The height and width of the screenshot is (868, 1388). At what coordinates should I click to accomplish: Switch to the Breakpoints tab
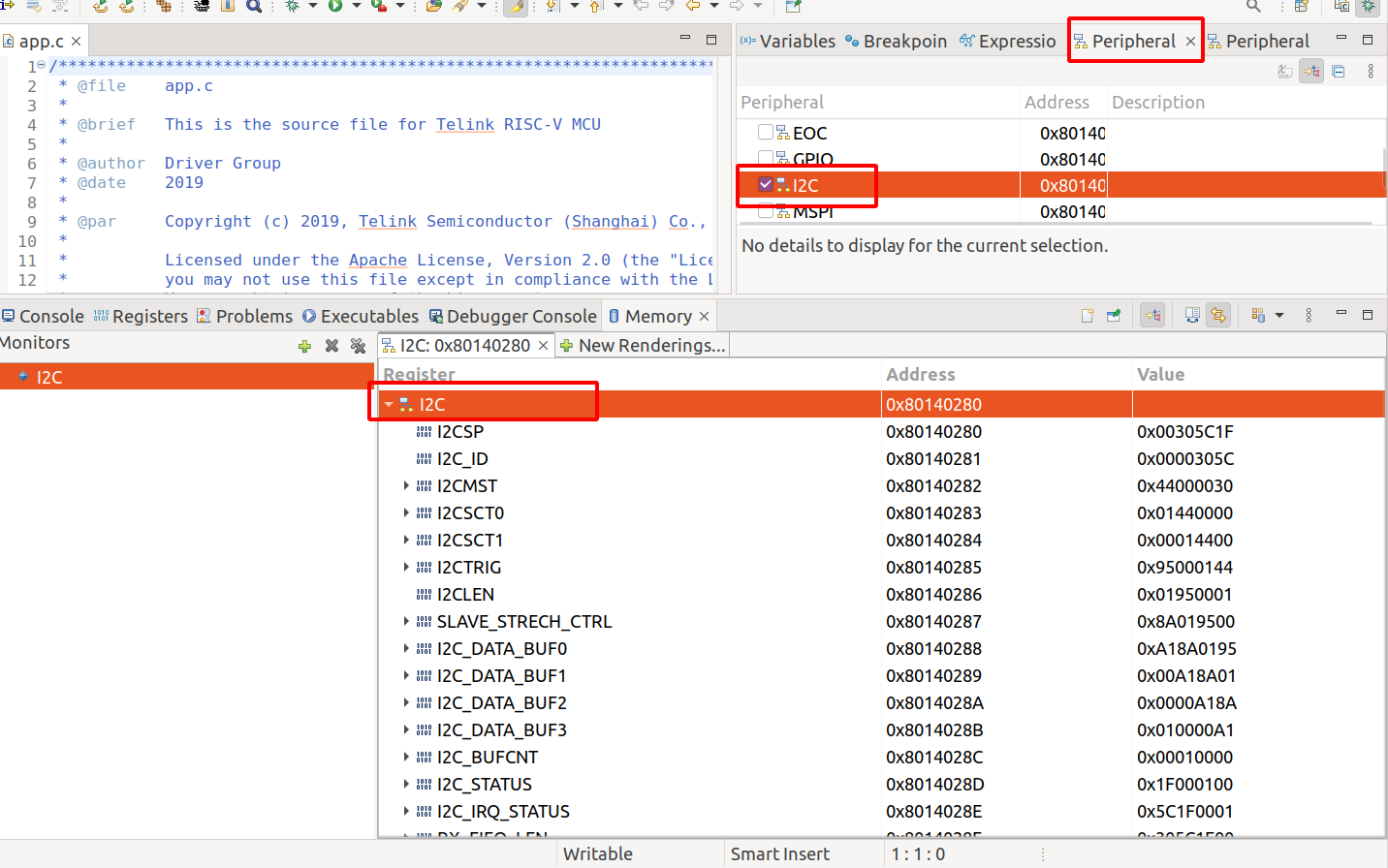coord(896,41)
